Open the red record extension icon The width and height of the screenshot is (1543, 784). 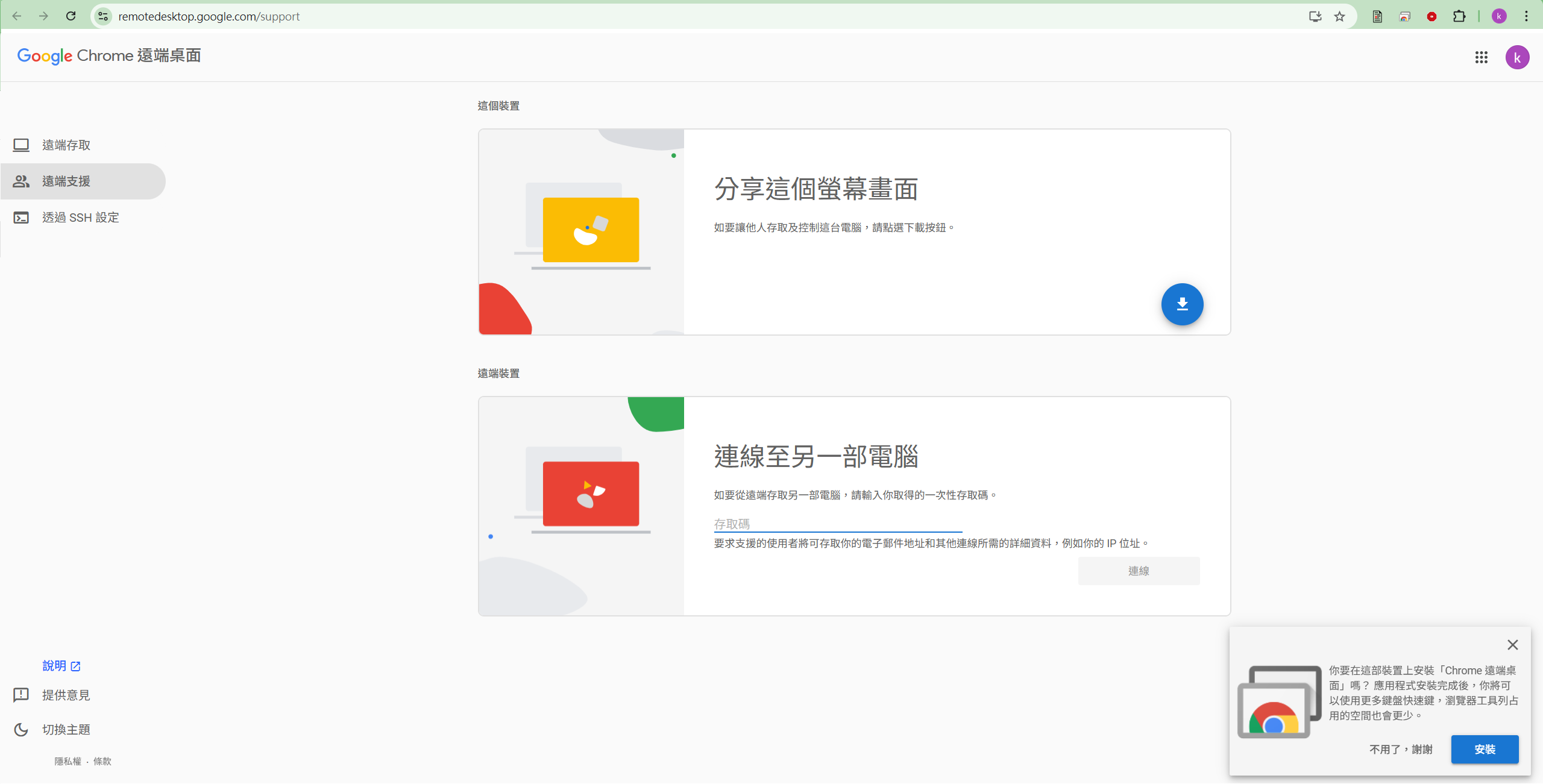point(1431,16)
